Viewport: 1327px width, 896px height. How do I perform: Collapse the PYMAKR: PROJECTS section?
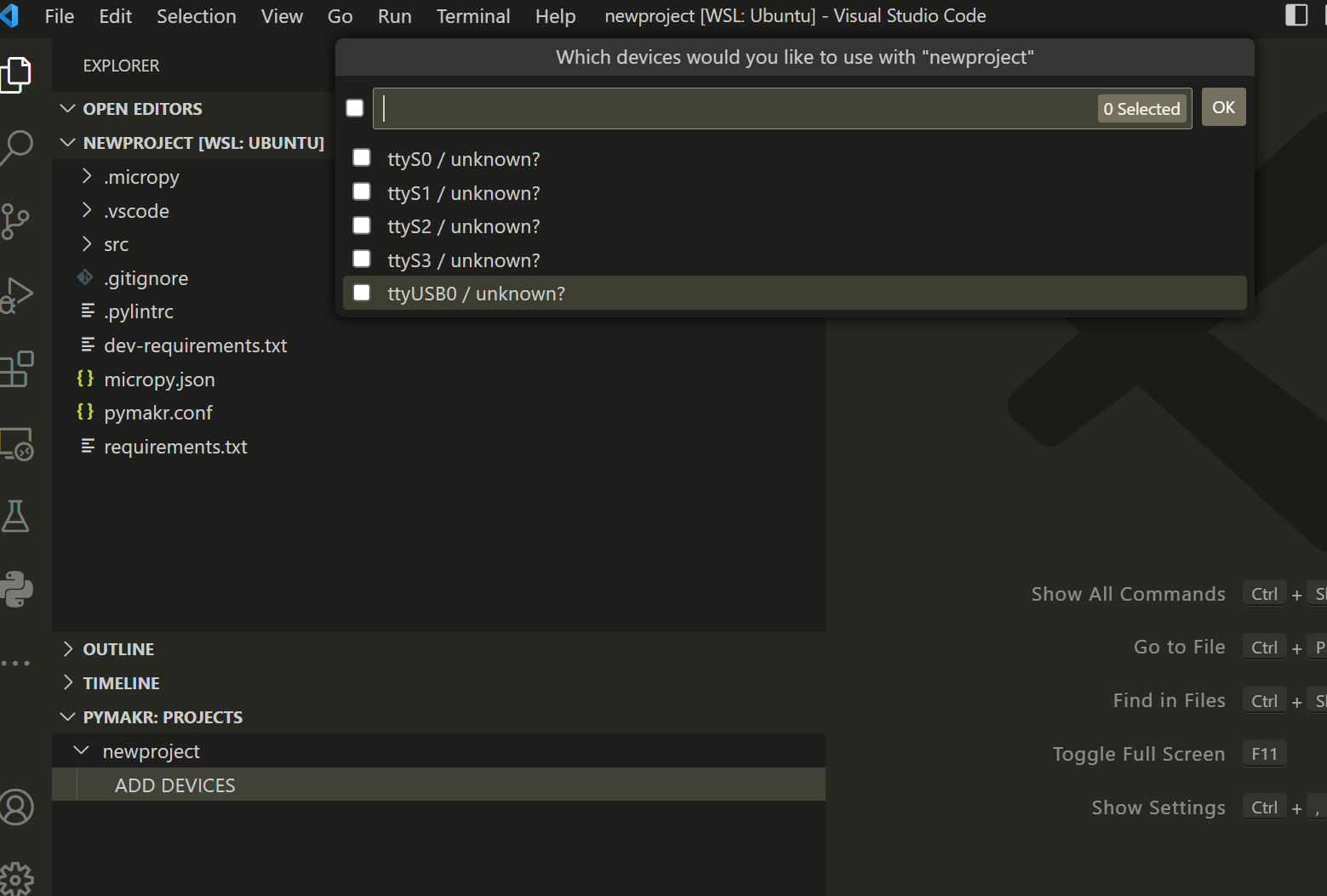[68, 717]
